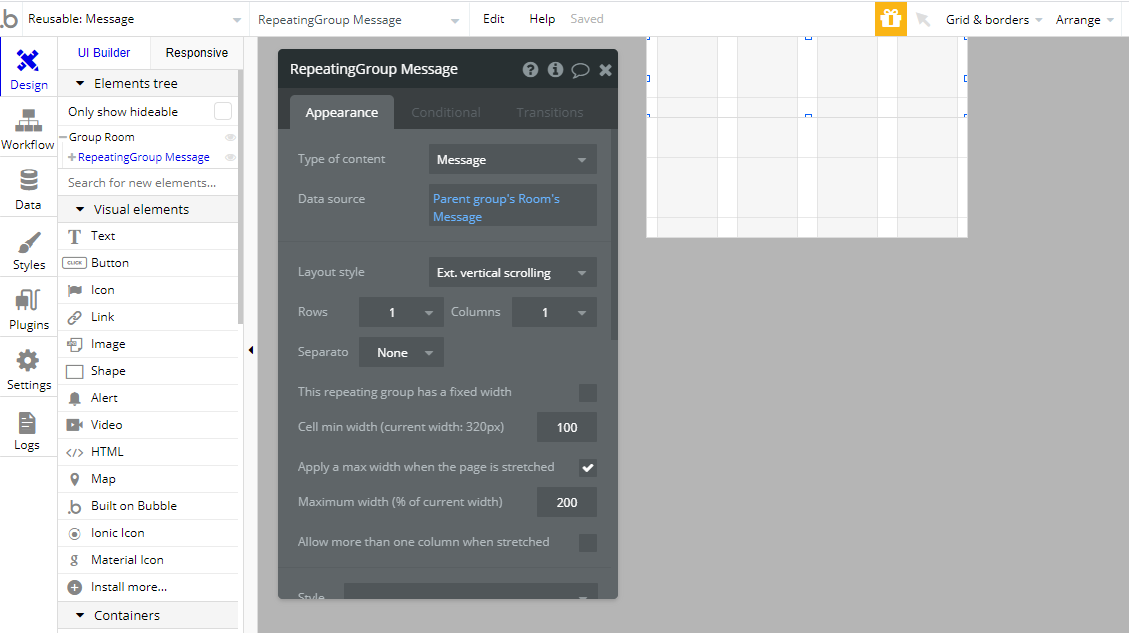Open the Type of content dropdown

click(513, 159)
